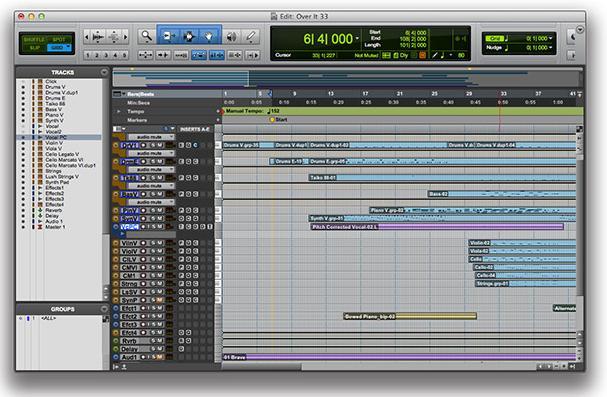Open the main counter format dropdown

point(357,38)
